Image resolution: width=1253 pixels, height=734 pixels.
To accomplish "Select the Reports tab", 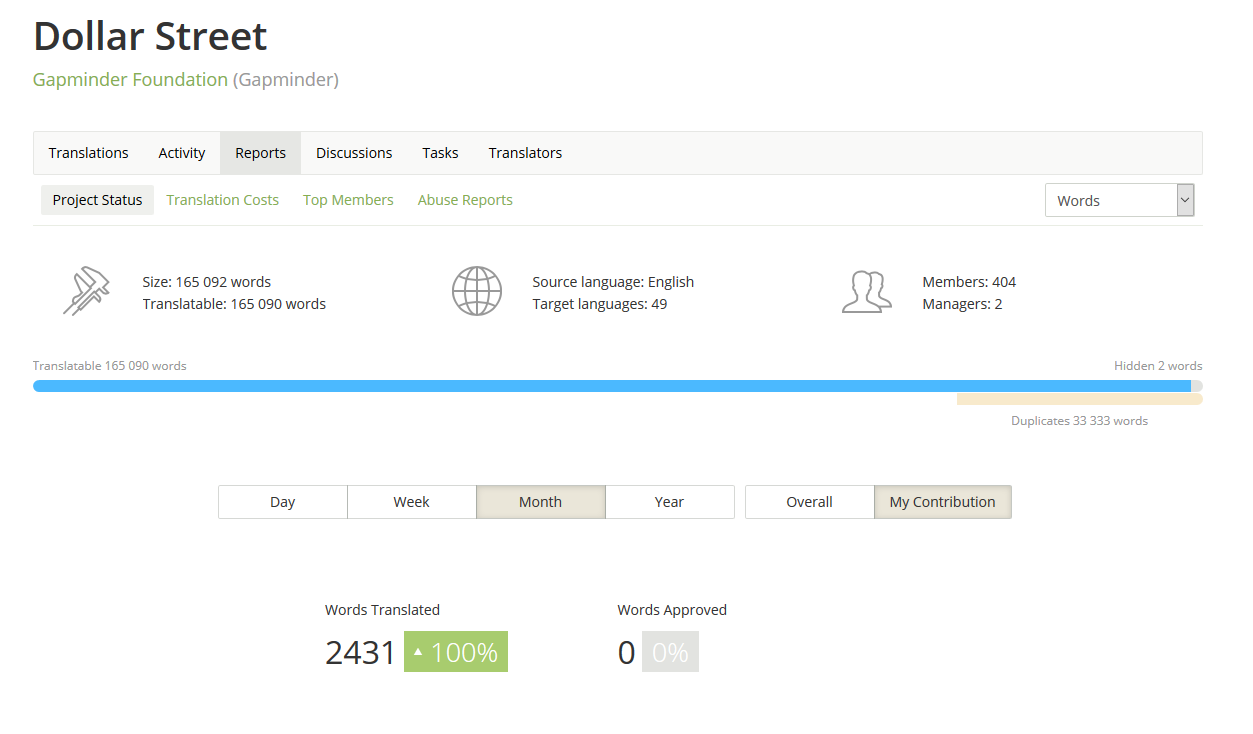I will coord(261,153).
